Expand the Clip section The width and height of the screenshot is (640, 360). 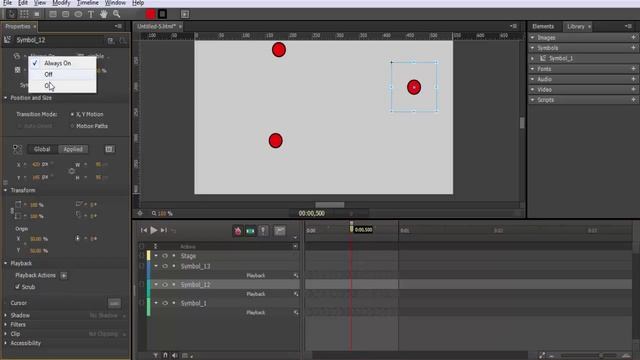coord(6,334)
